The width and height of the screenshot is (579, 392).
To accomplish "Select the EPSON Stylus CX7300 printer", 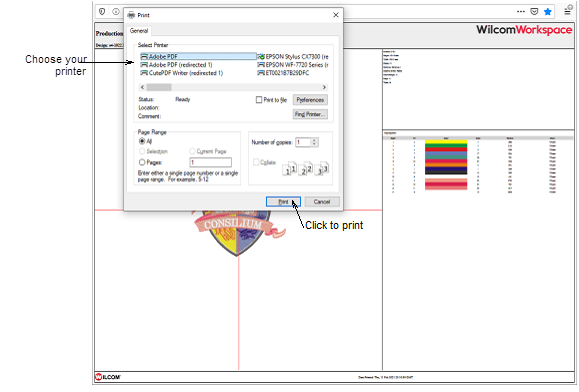I will point(293,56).
